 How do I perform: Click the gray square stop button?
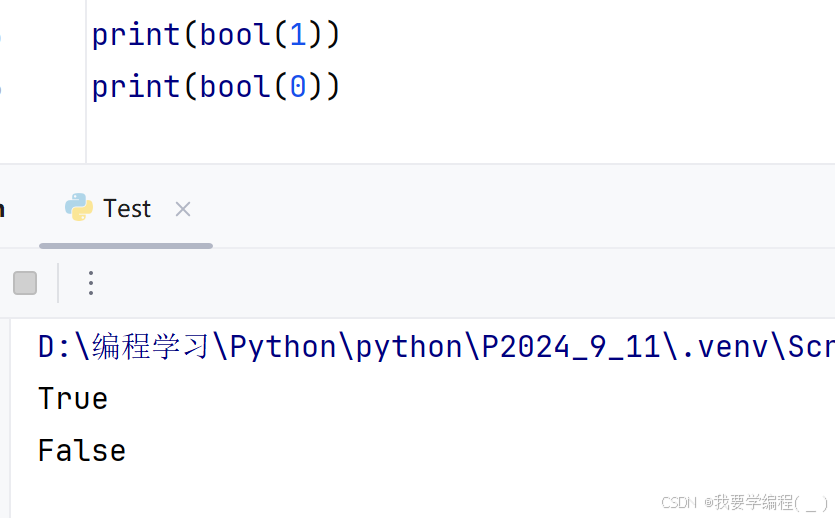coord(25,283)
